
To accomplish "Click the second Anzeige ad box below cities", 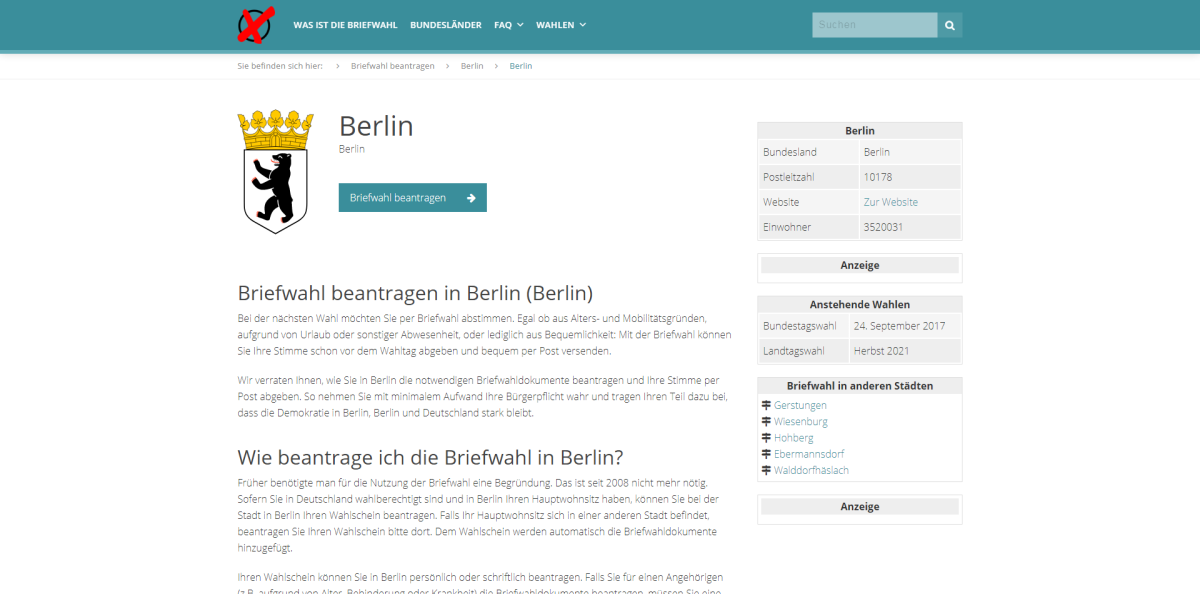I will click(x=860, y=507).
